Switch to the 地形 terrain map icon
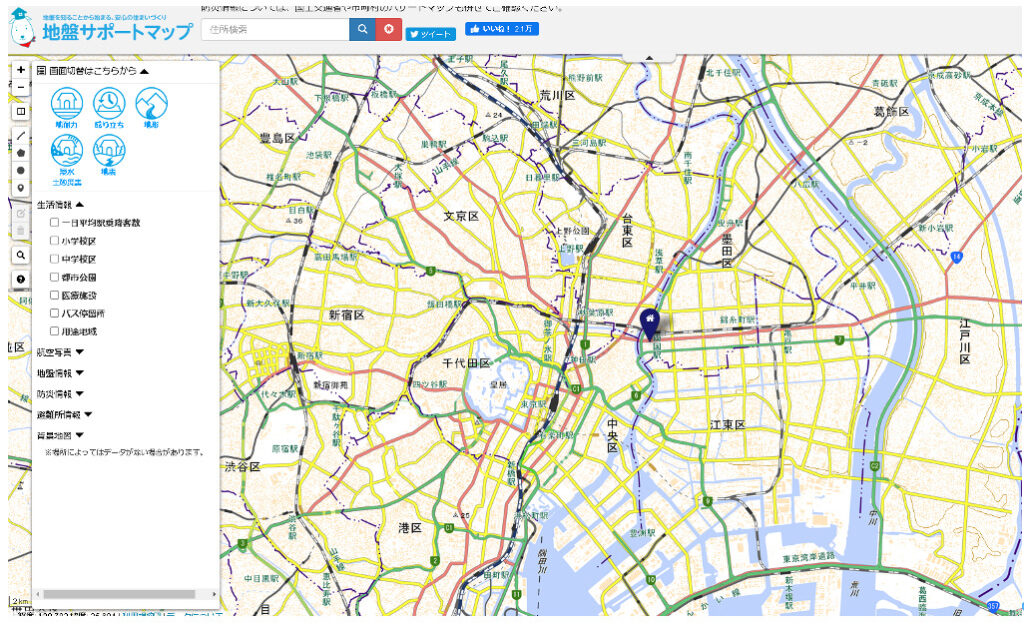This screenshot has height=629, width=1024. pyautogui.click(x=151, y=105)
